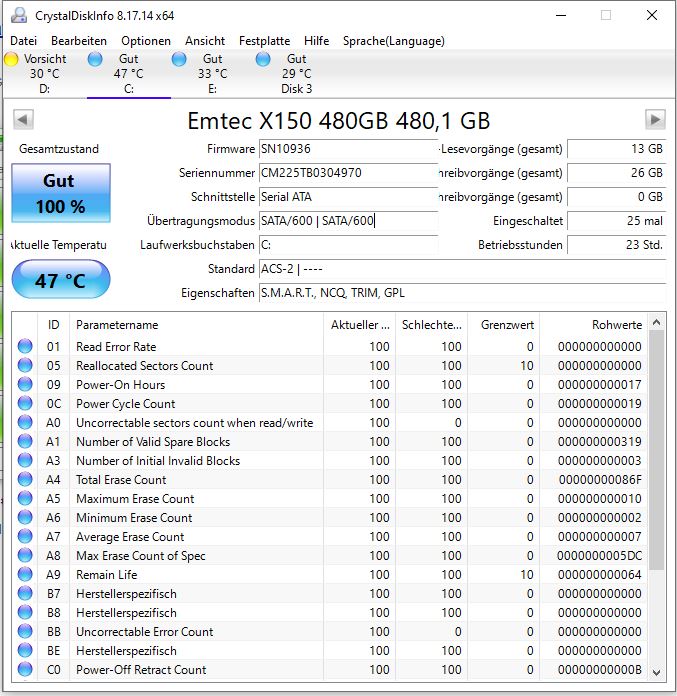The height and width of the screenshot is (696, 677).
Task: Click the scroll up arrow in SMART list
Action: click(x=657, y=323)
